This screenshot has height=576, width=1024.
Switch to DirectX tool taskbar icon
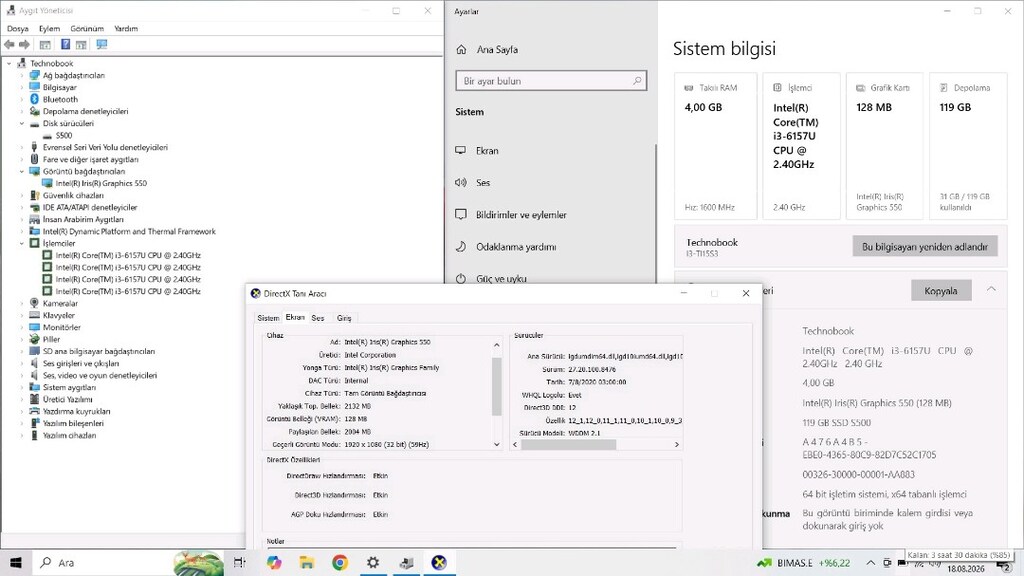(x=440, y=562)
